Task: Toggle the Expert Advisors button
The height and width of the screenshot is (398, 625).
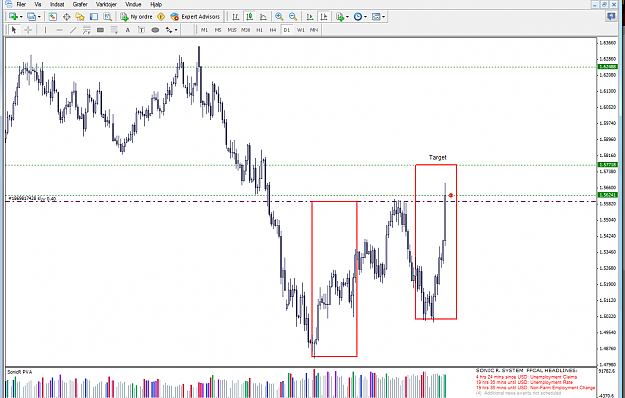Action: [x=195, y=17]
